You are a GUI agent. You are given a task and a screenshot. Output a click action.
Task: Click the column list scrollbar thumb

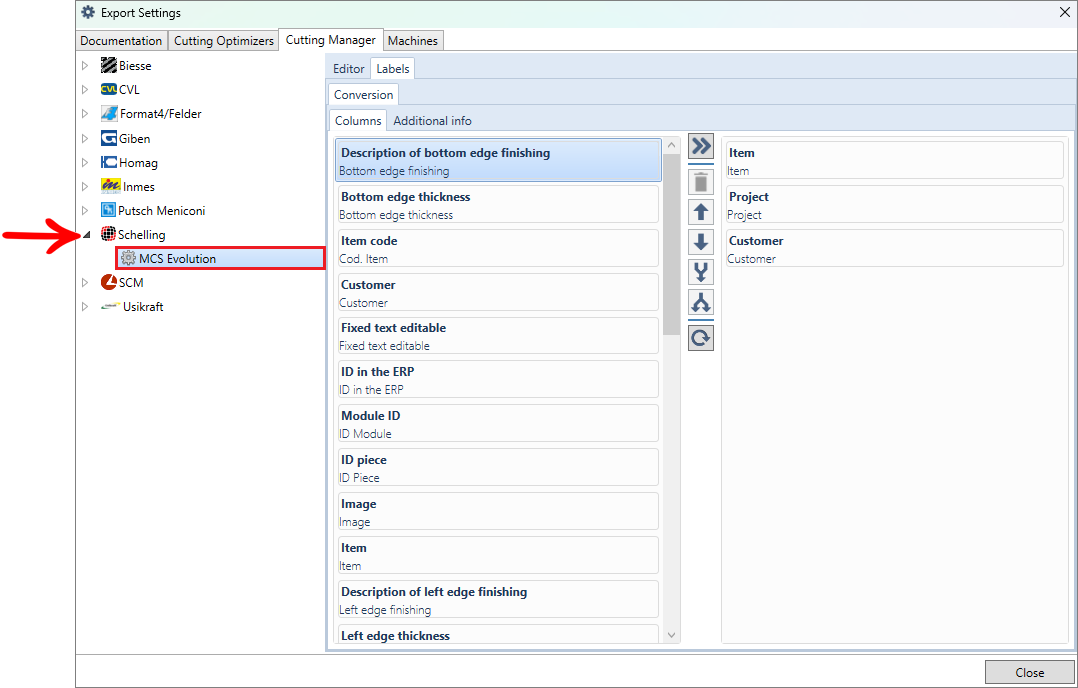[672, 244]
